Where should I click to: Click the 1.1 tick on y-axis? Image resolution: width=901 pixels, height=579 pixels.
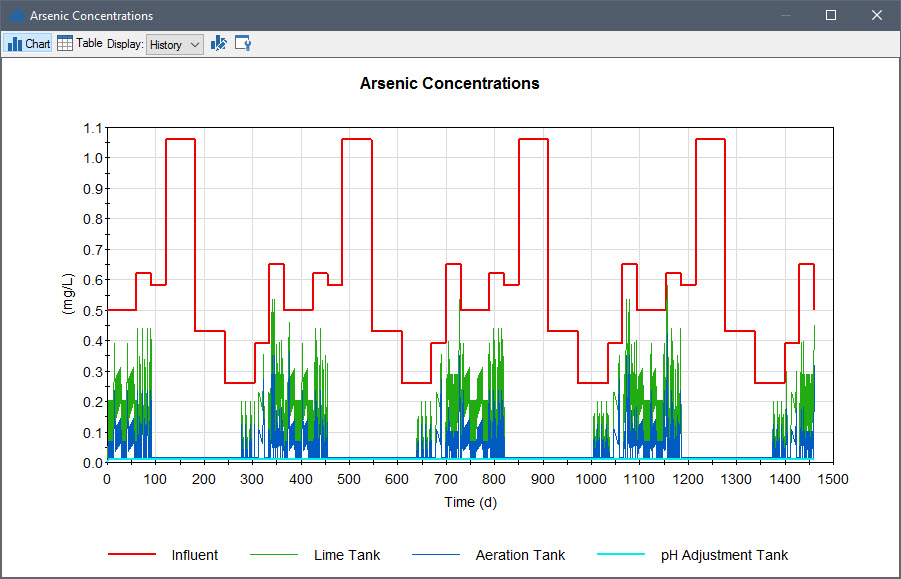pyautogui.click(x=93, y=128)
